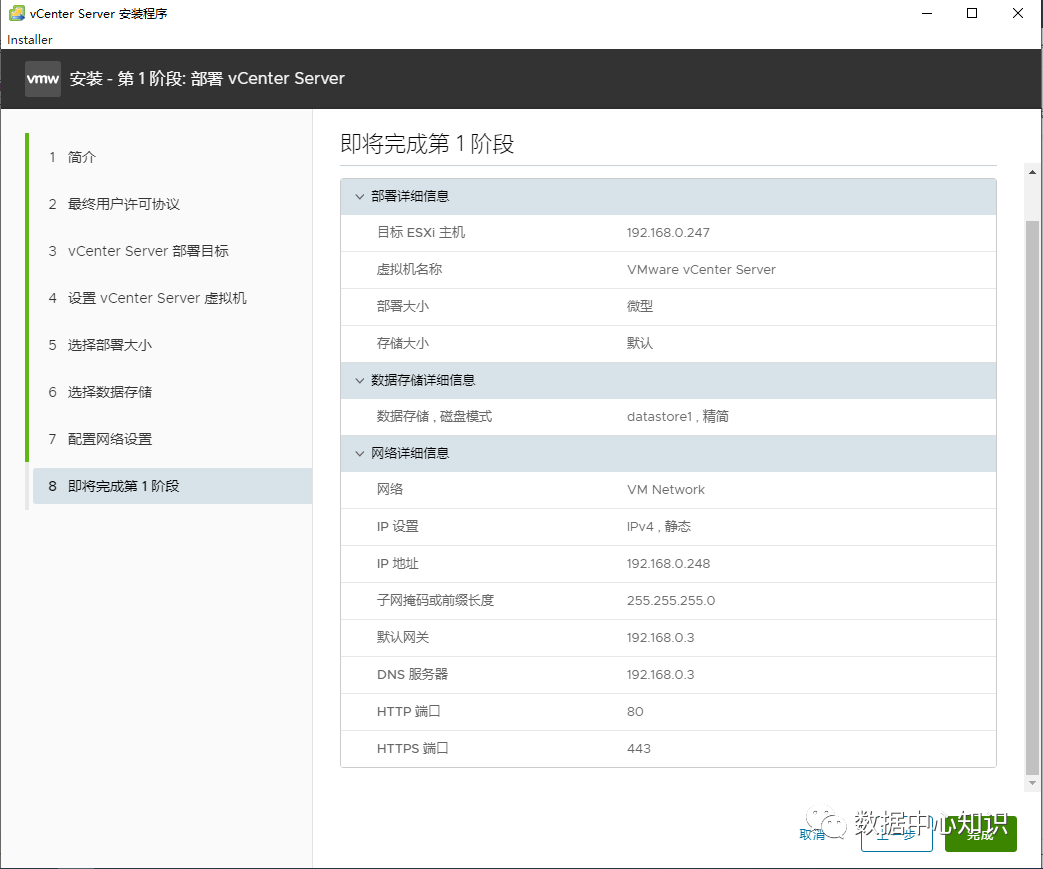Click the scrollbar up arrow

[x=1032, y=171]
